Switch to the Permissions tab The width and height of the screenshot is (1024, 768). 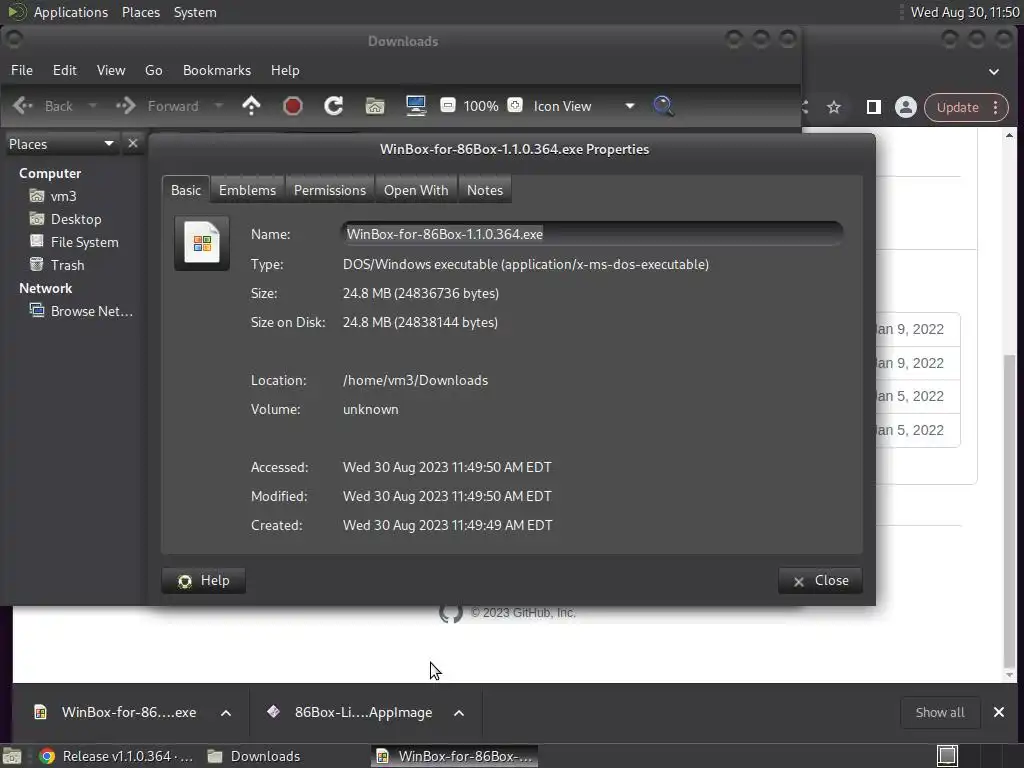pyautogui.click(x=330, y=190)
